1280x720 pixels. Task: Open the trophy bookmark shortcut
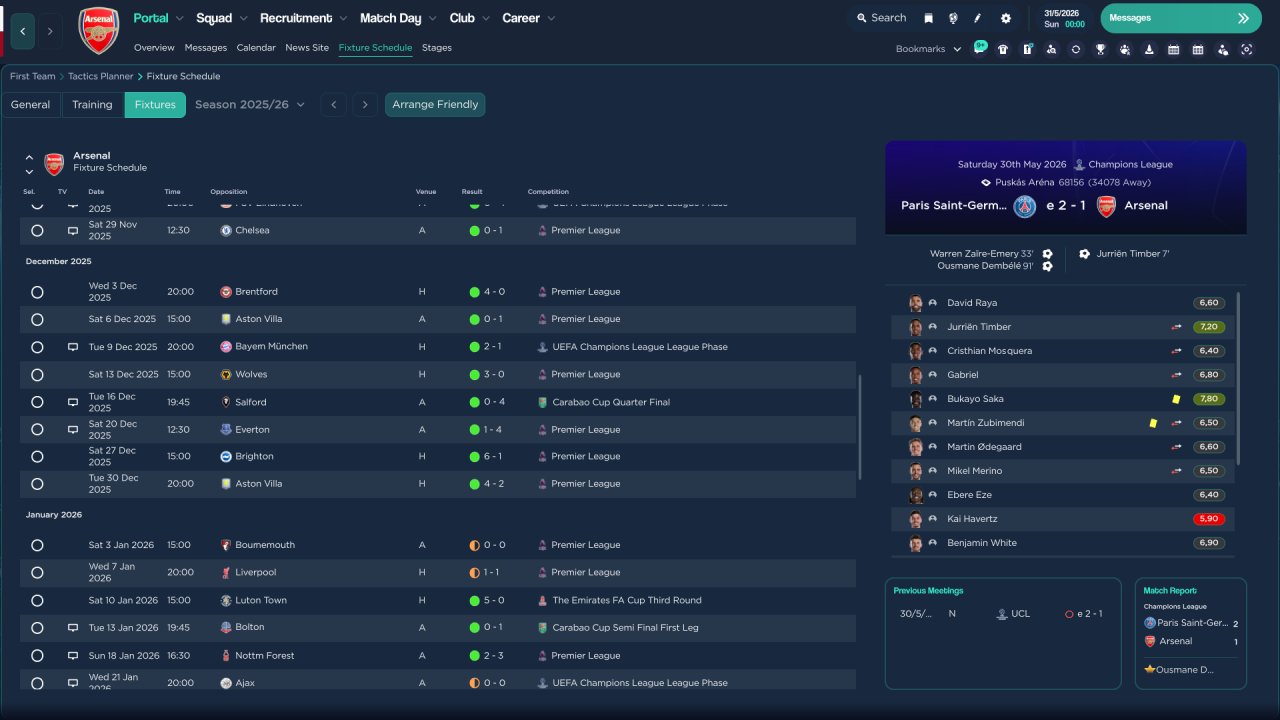click(1100, 49)
